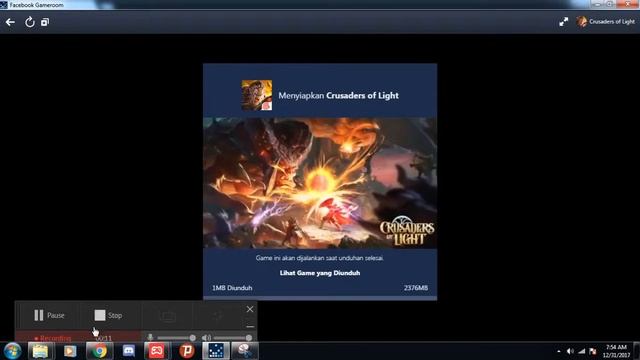640x360 pixels.
Task: Open File Explorer from the taskbar
Action: (x=40, y=351)
